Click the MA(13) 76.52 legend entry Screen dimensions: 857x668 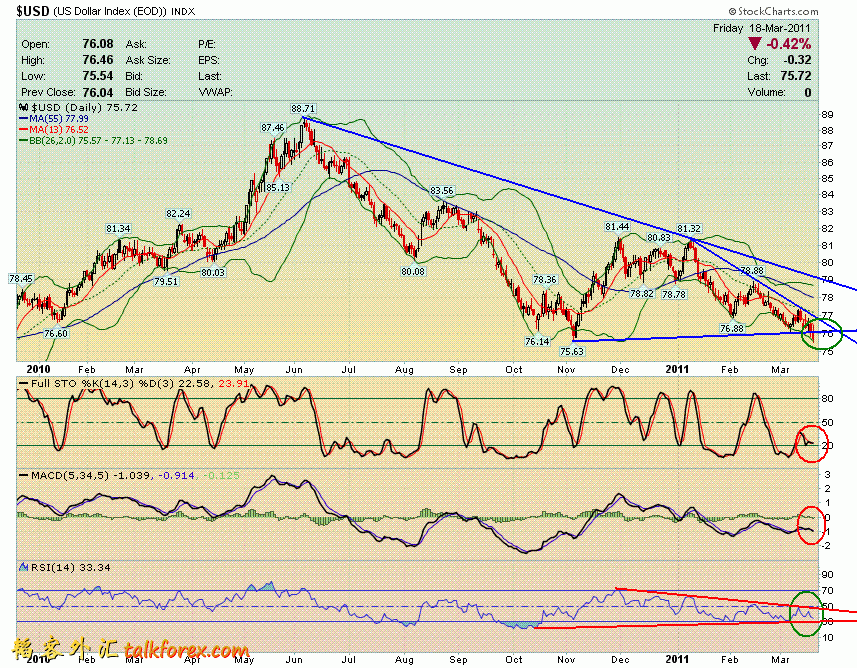pos(54,130)
